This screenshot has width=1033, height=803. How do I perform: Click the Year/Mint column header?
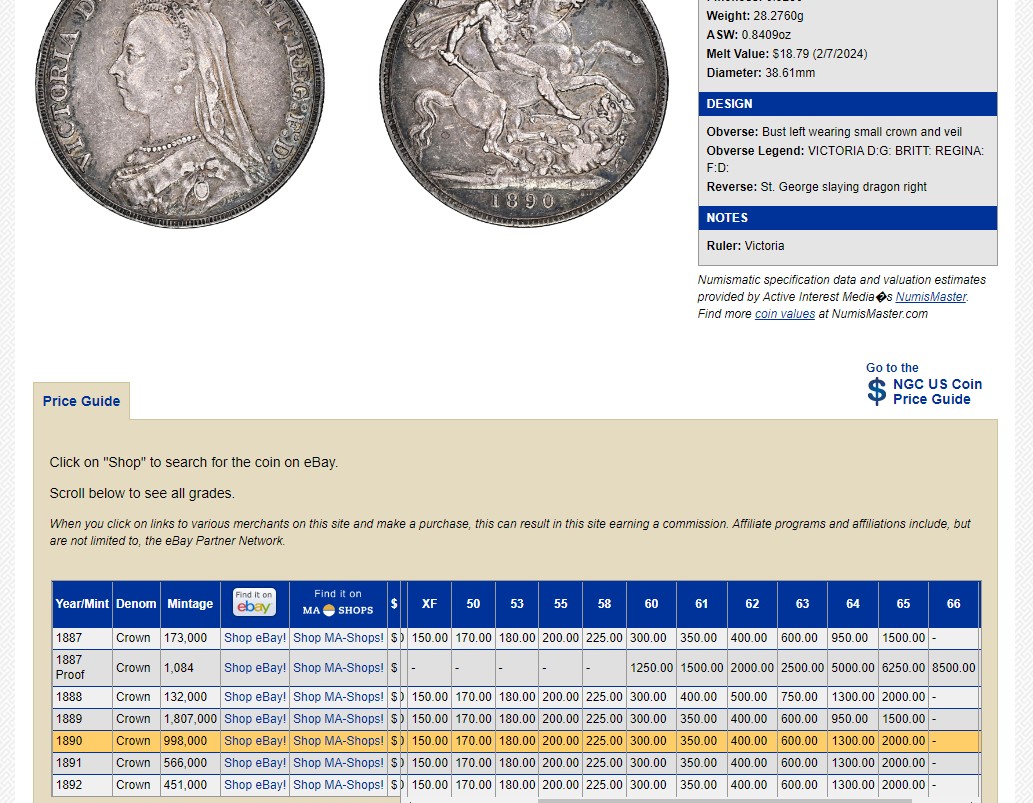82,604
